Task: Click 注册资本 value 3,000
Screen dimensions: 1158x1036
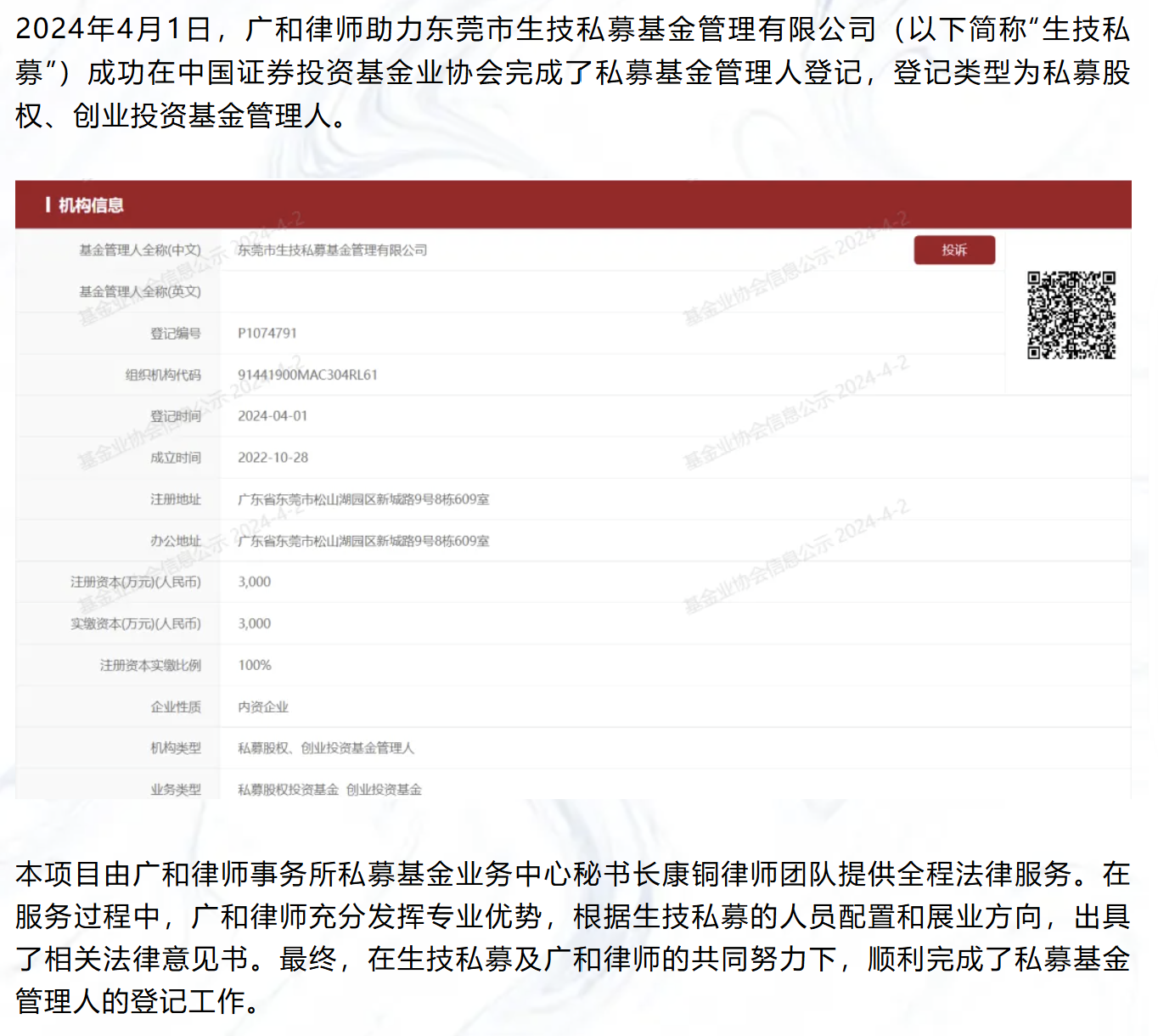Action: tap(255, 582)
